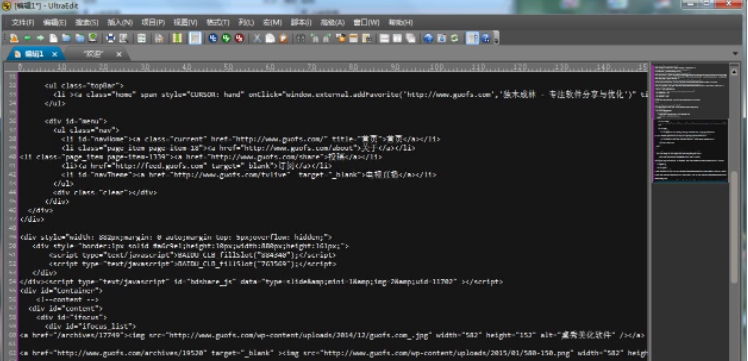Click the line '<div class="clear"></div>'
Image resolution: width=748 pixels, height=361 pixels.
pos(105,193)
